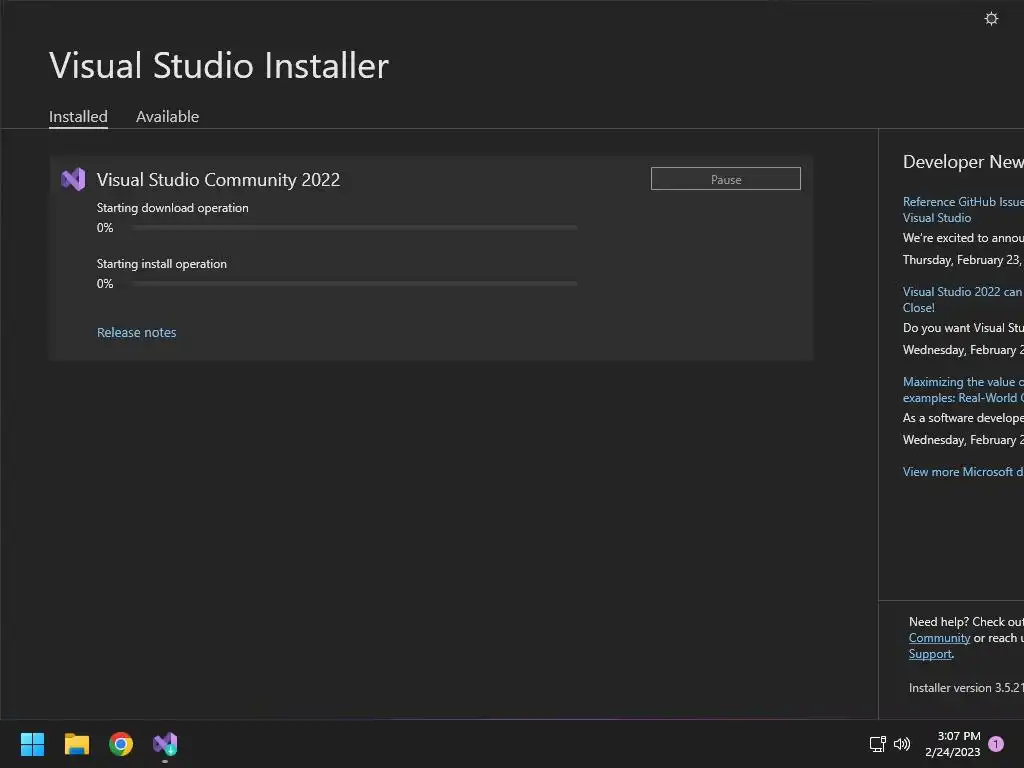Click the install operation progress bar
This screenshot has height=768, width=1024.
click(355, 283)
